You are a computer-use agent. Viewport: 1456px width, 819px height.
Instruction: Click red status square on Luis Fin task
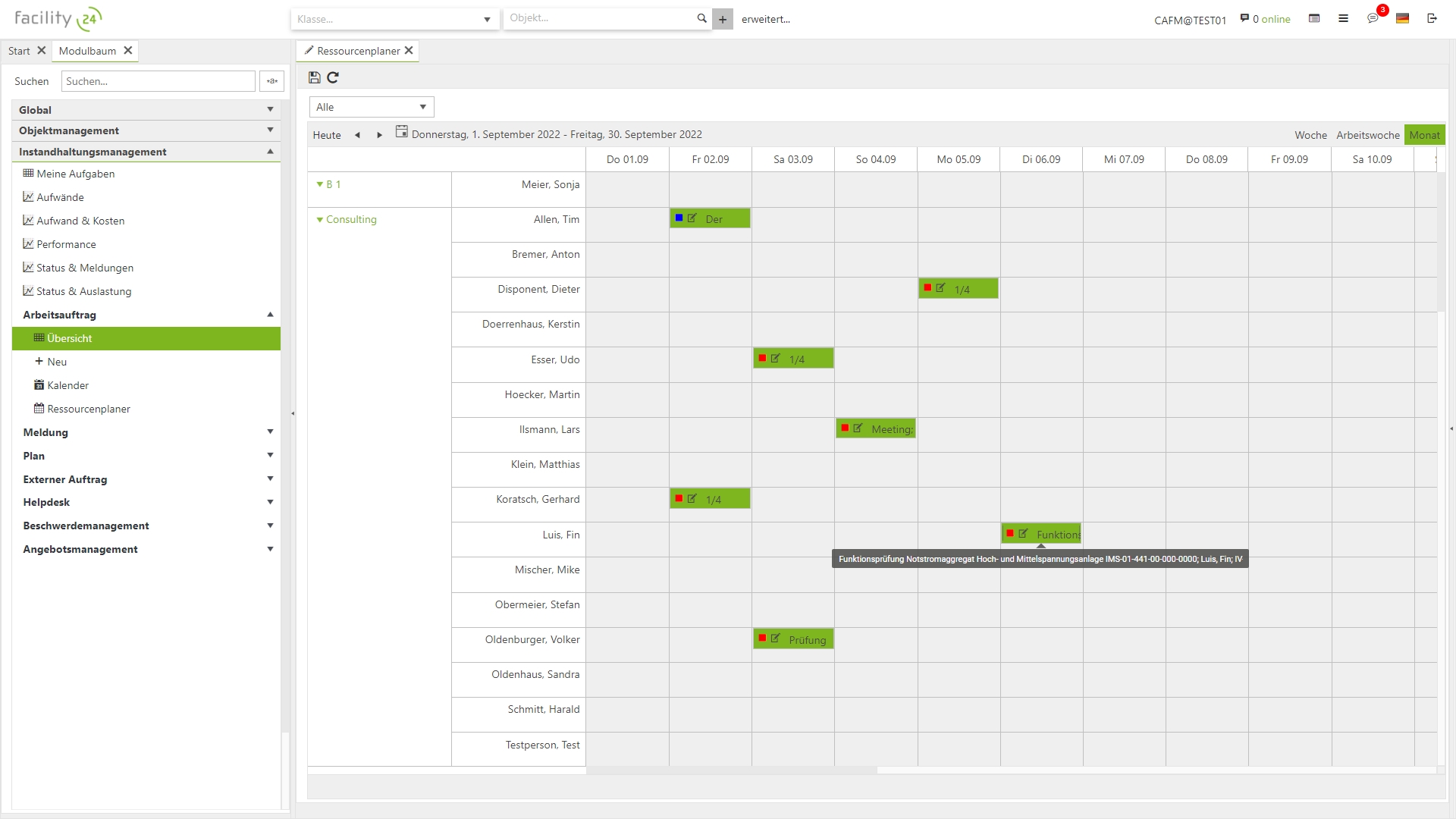1010,533
